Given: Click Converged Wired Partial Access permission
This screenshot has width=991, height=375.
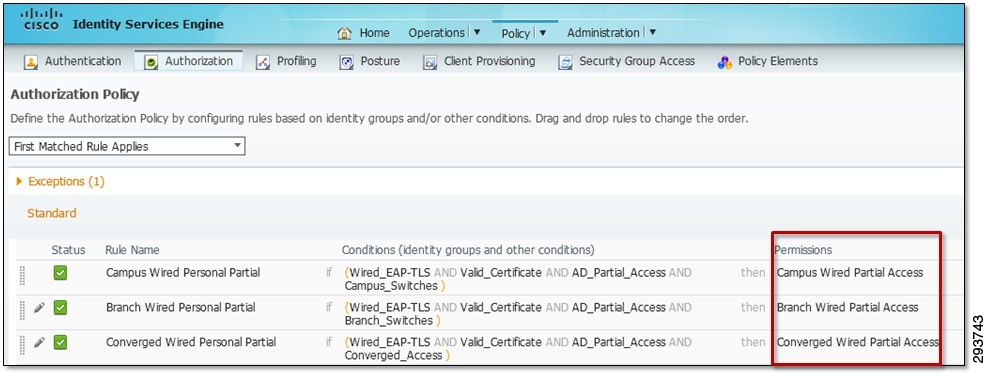Looking at the screenshot, I should tap(858, 342).
